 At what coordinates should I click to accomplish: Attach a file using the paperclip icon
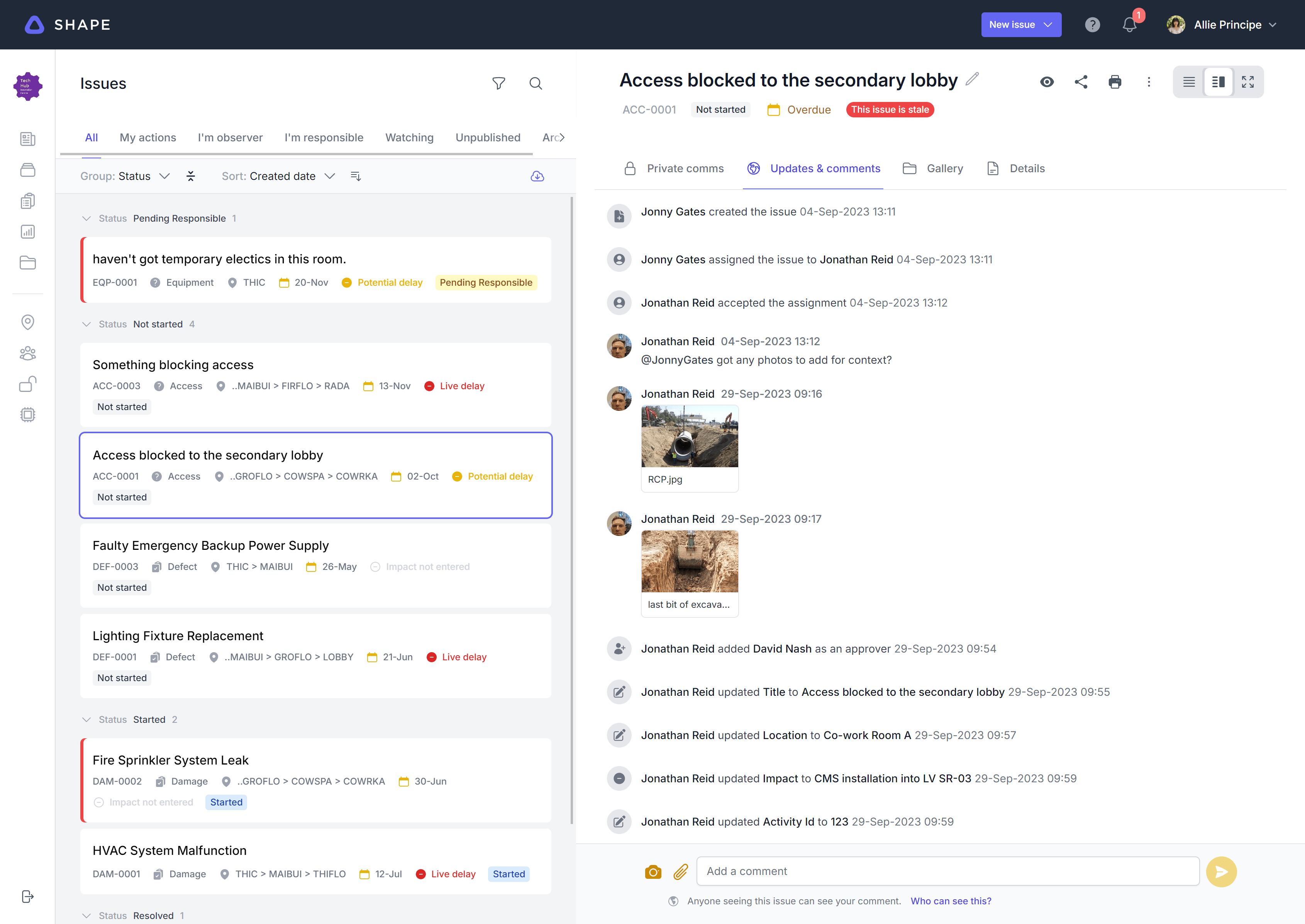point(680,871)
